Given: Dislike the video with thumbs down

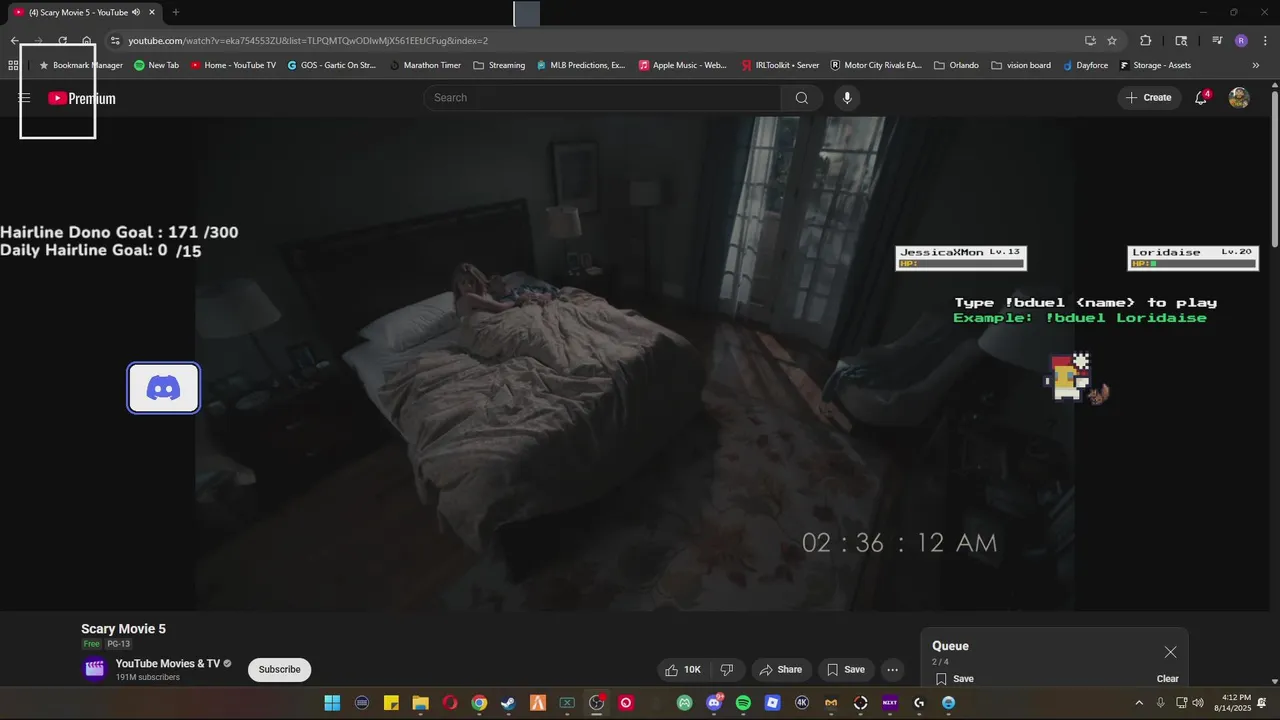Looking at the screenshot, I should coord(727,670).
